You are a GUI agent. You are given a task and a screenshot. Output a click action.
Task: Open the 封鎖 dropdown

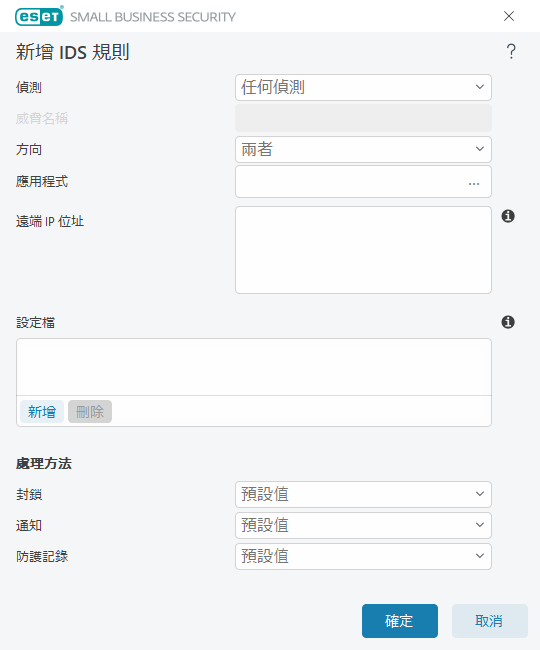(363, 494)
